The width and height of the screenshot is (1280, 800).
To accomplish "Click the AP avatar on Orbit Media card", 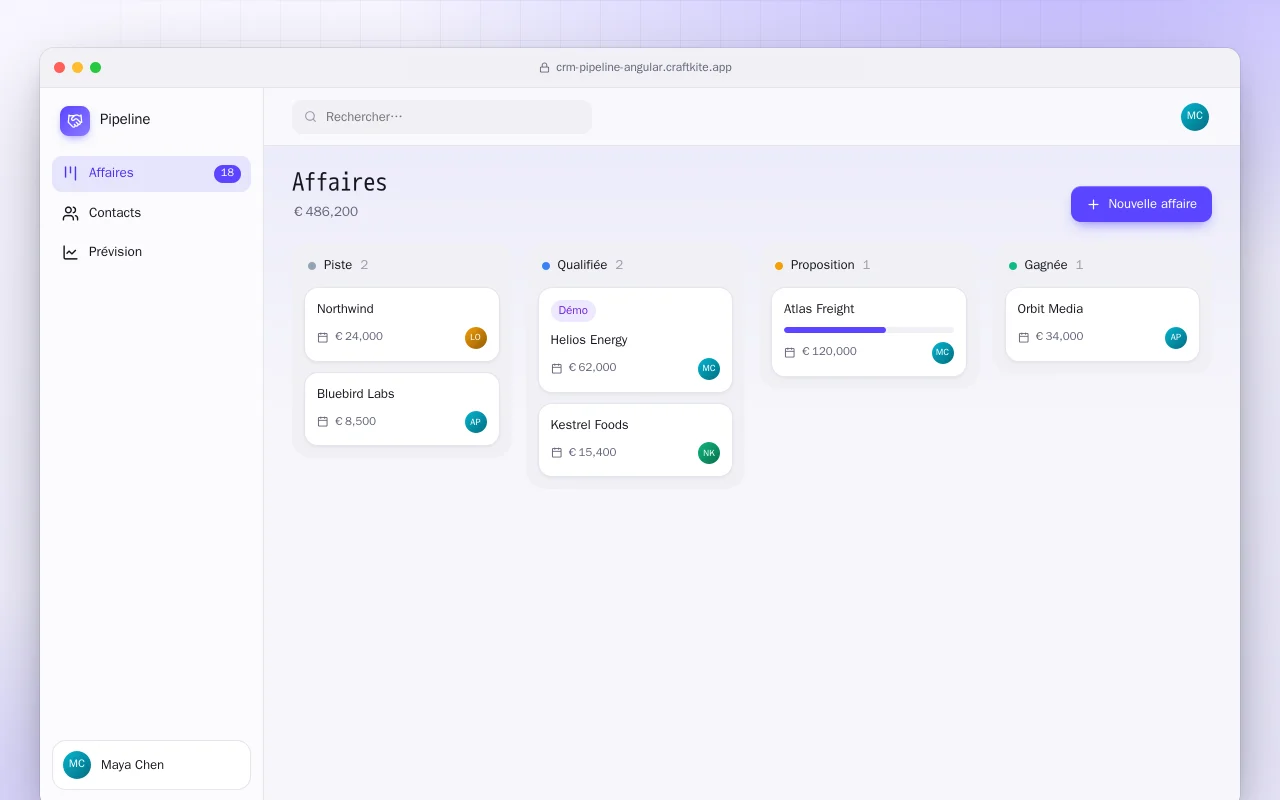I will click(x=1176, y=338).
